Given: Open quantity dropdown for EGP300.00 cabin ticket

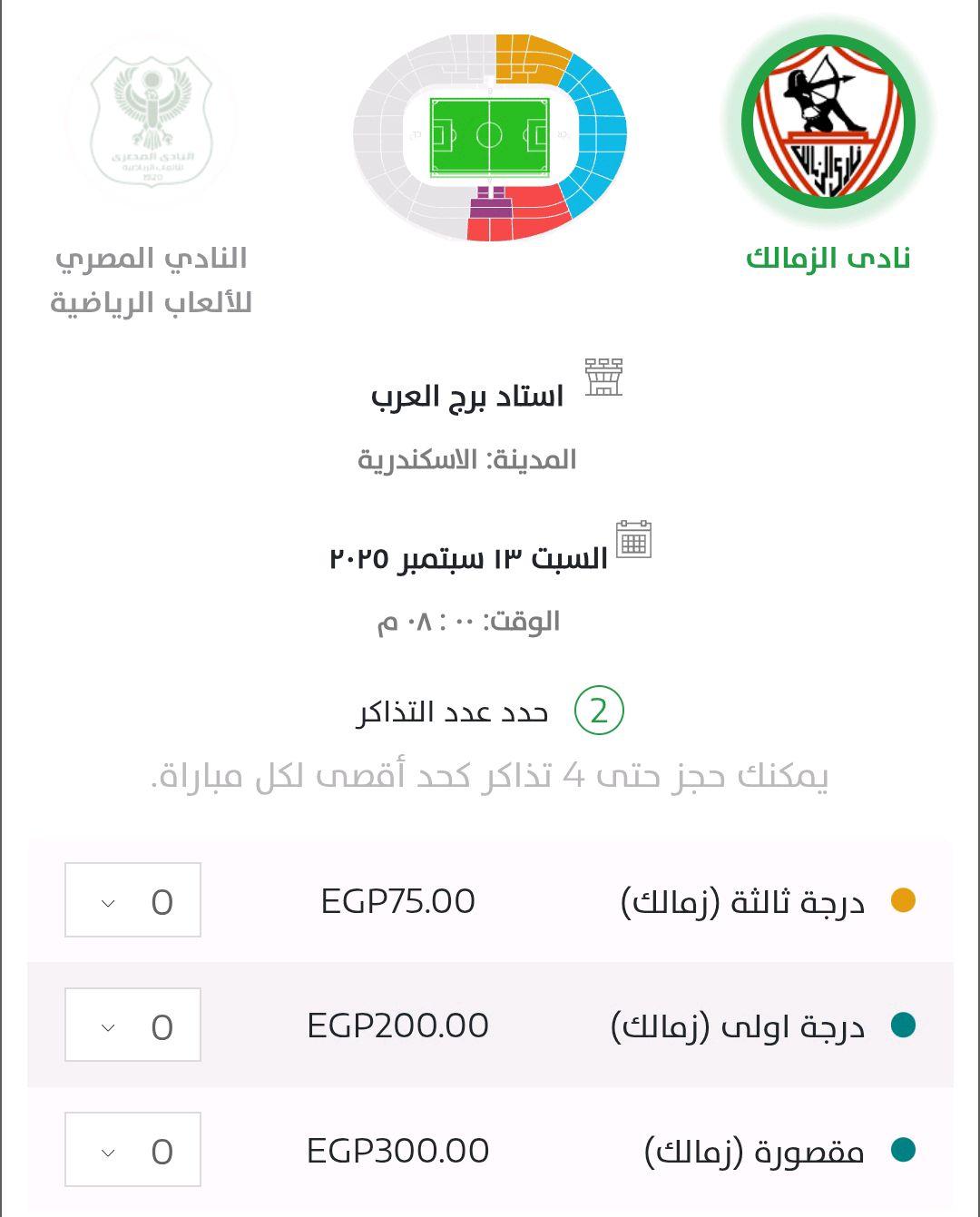Looking at the screenshot, I should click(x=132, y=1149).
